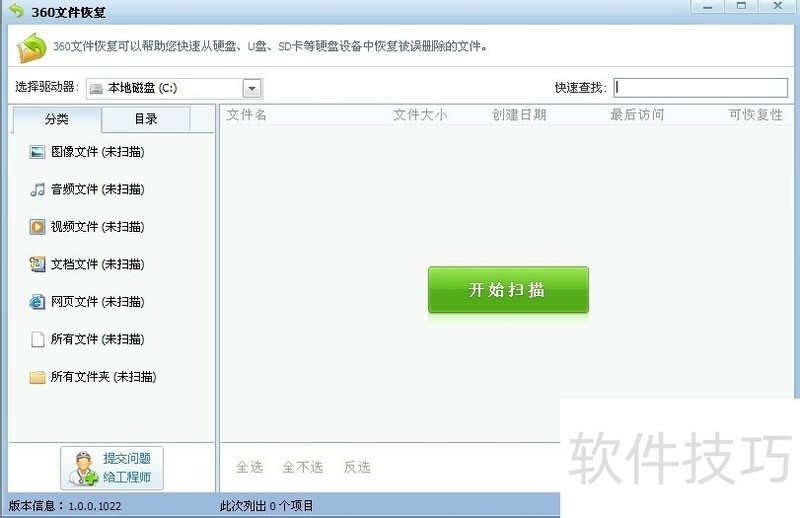Minimize the 360 file recovery window
The height and width of the screenshot is (518, 800).
point(707,7)
